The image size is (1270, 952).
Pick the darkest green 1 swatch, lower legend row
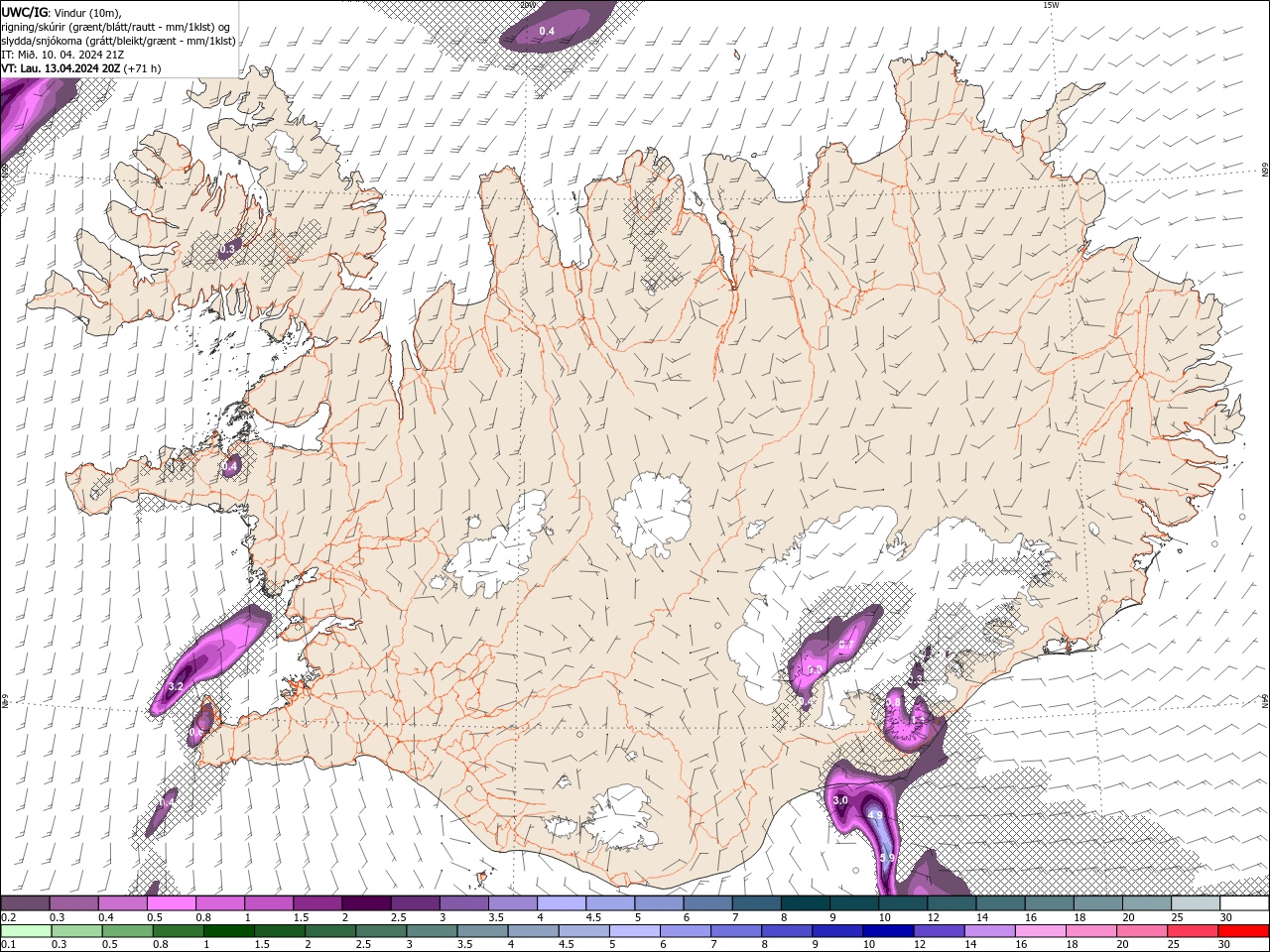tap(228, 931)
